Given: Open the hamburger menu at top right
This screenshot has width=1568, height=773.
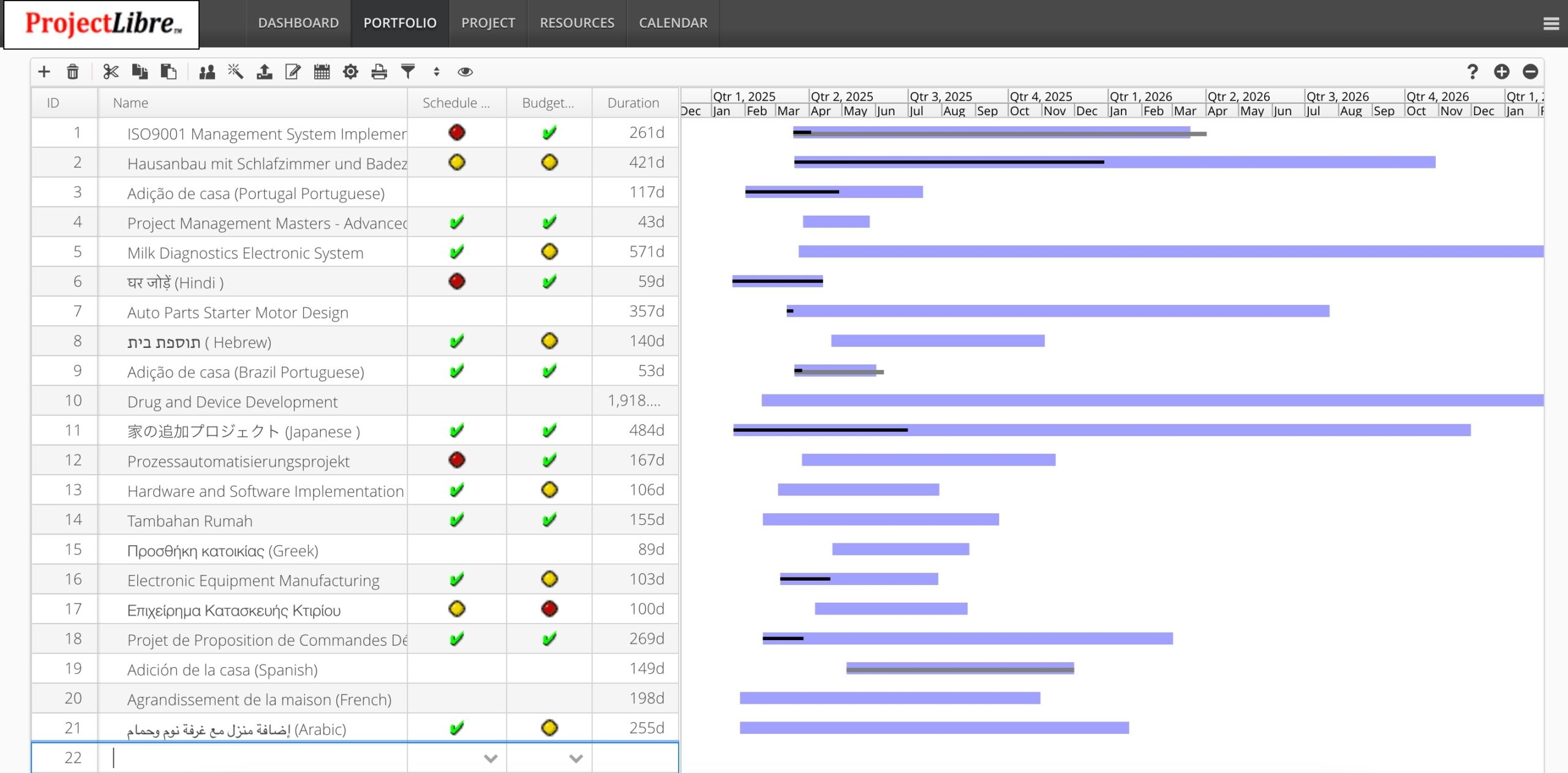Looking at the screenshot, I should tap(1550, 23).
